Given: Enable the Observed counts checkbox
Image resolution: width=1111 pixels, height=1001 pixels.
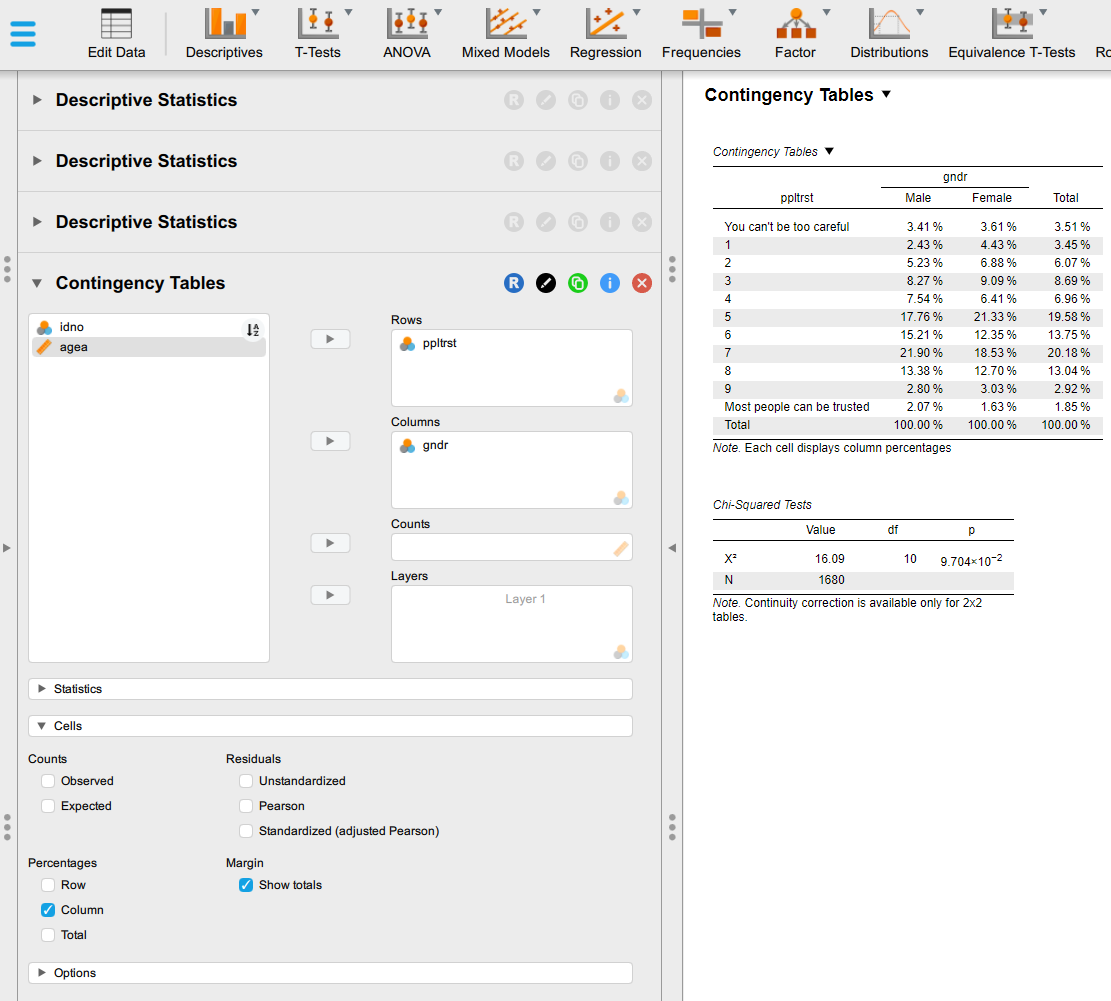Looking at the screenshot, I should 48,781.
